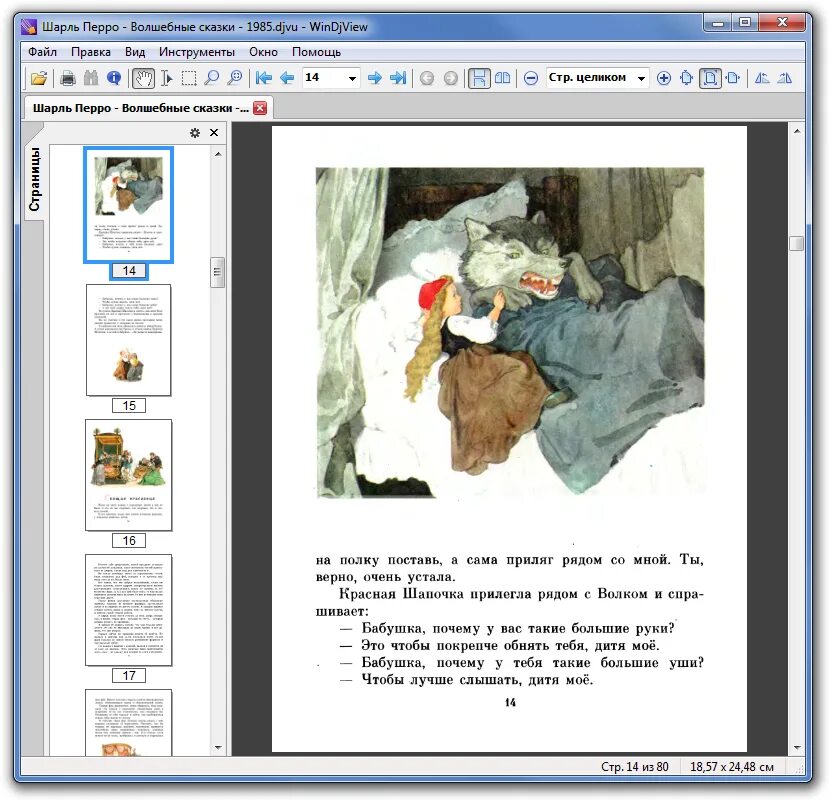Select page 16 thumbnail

click(x=129, y=475)
